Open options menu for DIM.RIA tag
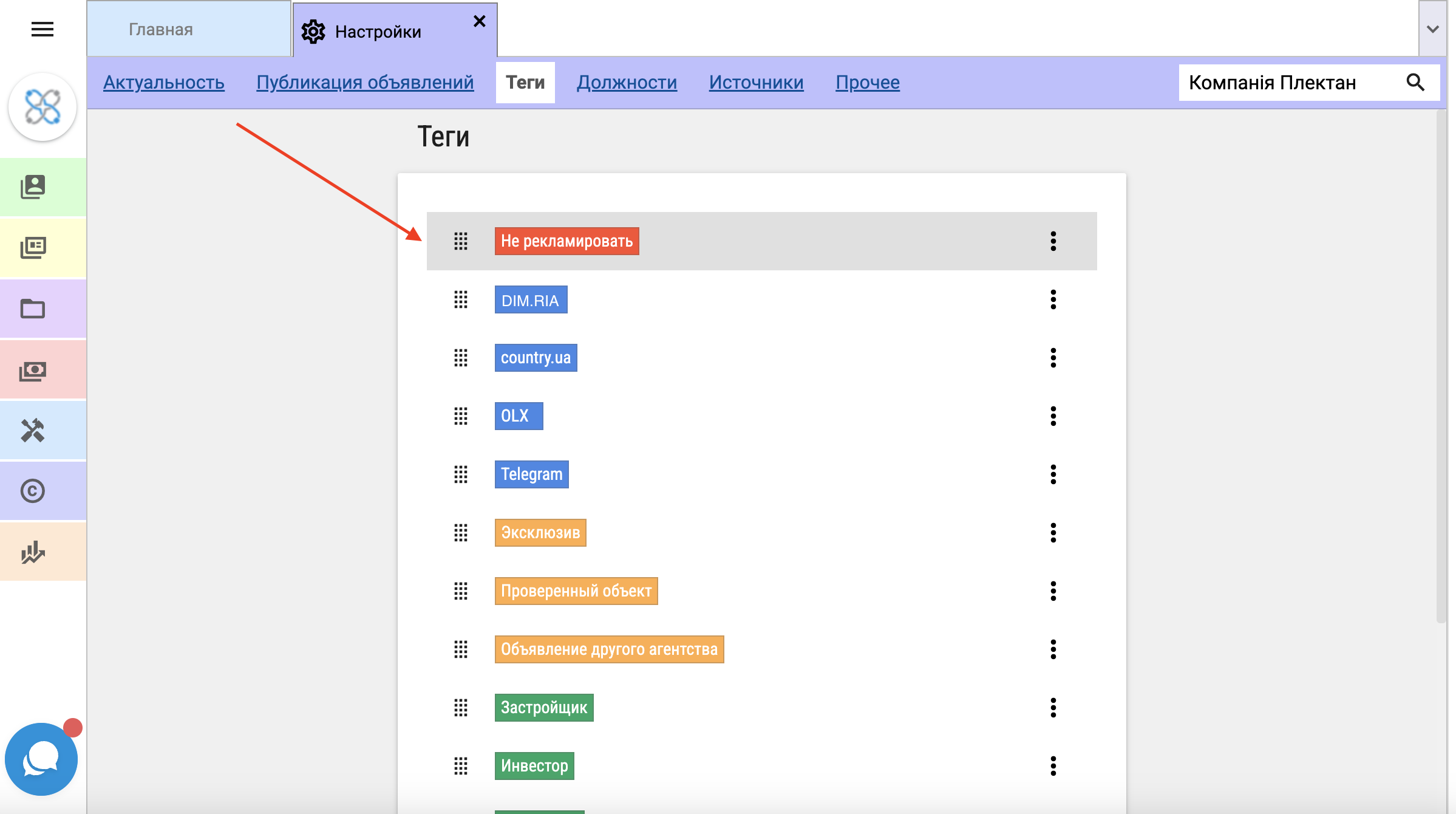The height and width of the screenshot is (814, 1456). 1053,299
